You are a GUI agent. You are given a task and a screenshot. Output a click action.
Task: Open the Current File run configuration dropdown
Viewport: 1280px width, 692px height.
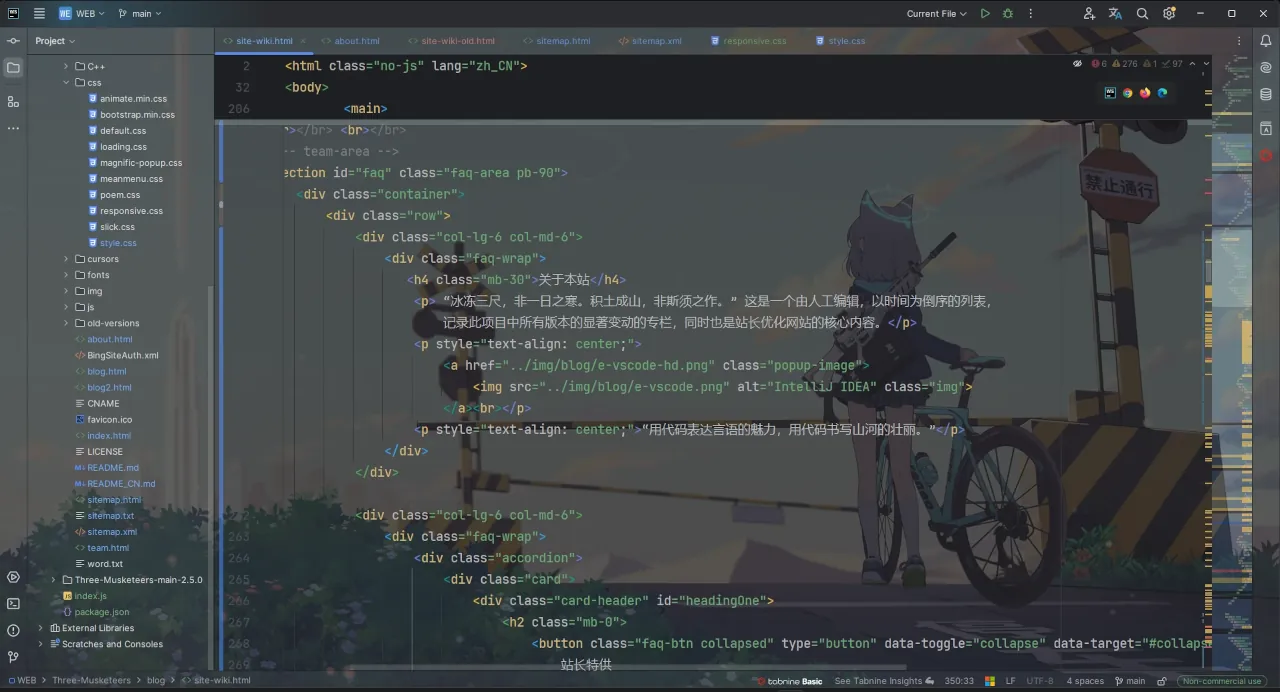936,14
